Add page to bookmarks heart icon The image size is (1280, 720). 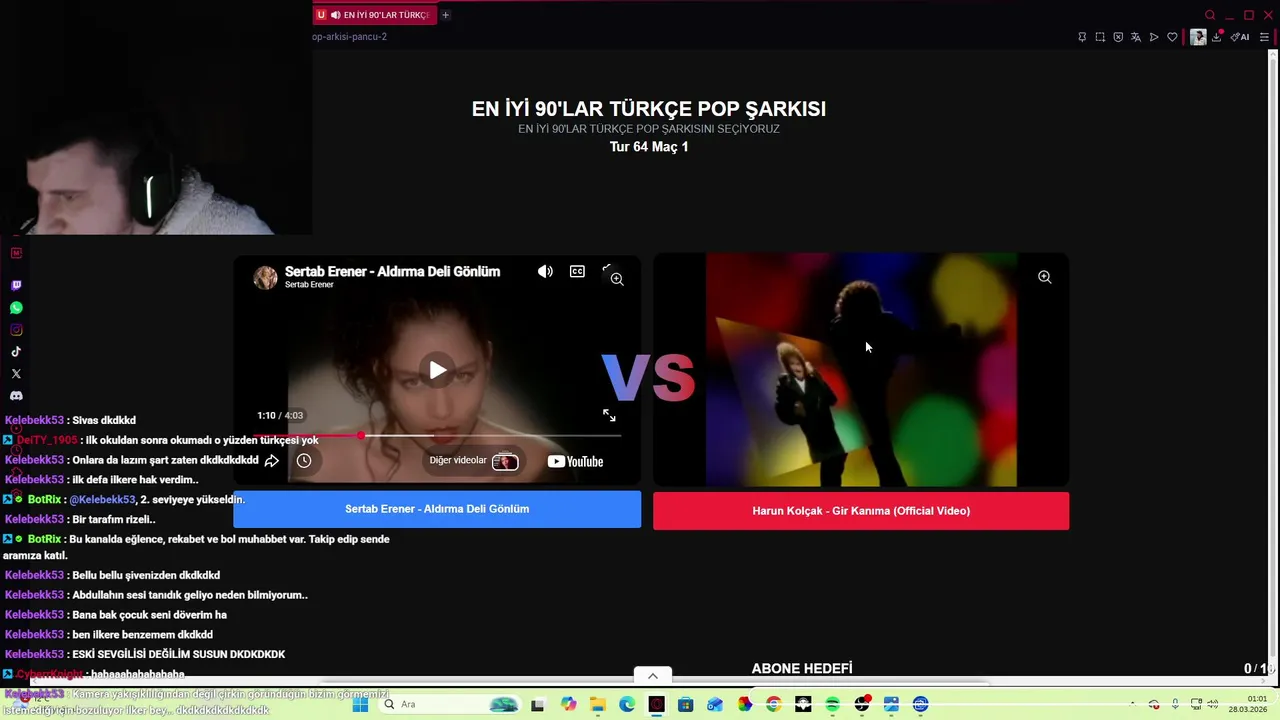point(1172,37)
